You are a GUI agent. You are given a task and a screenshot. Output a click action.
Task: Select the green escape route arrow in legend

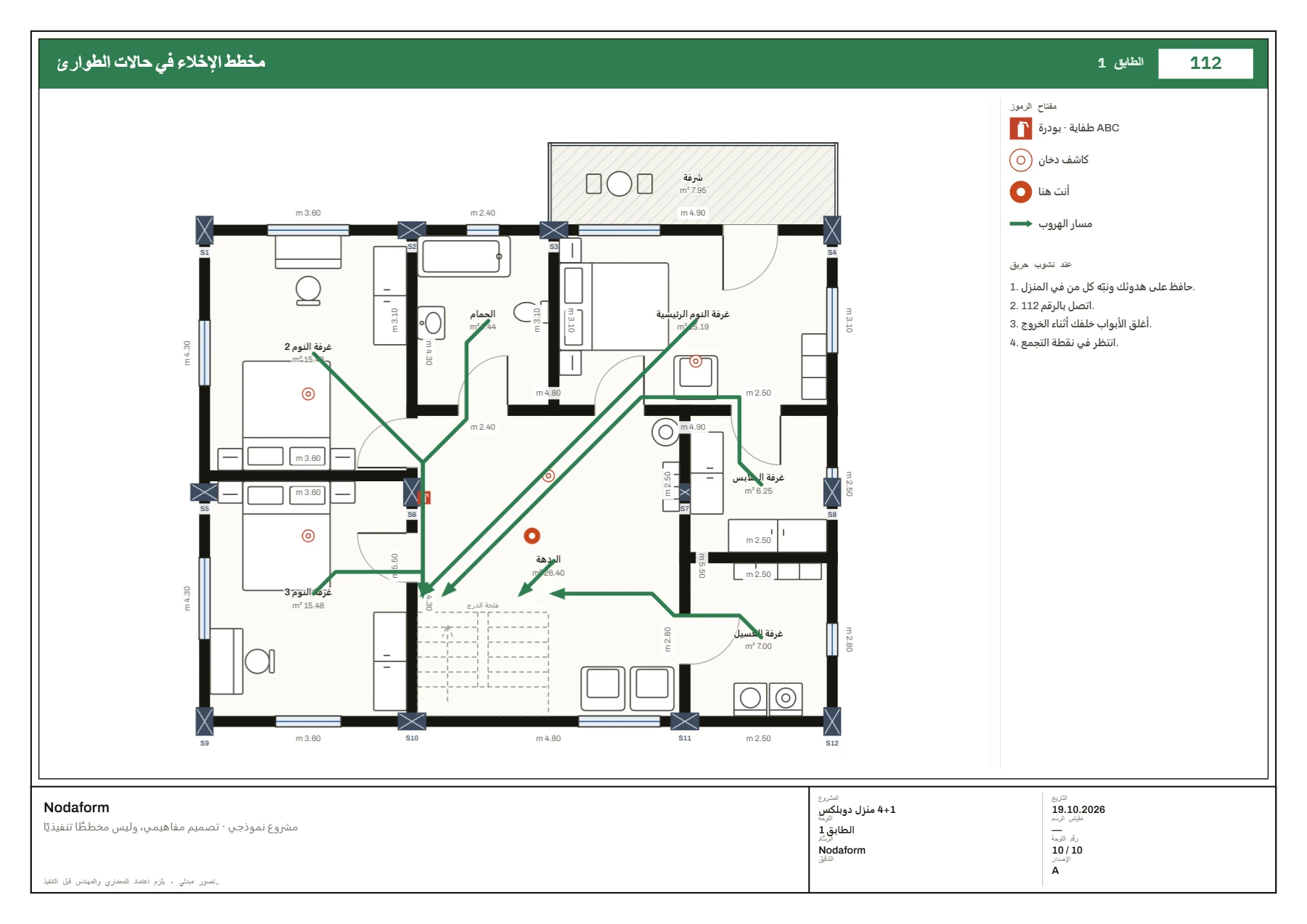[1020, 224]
